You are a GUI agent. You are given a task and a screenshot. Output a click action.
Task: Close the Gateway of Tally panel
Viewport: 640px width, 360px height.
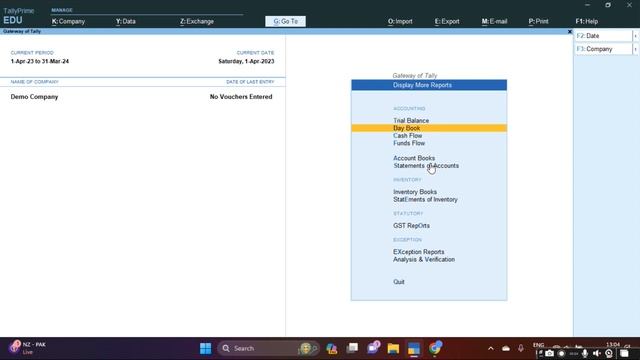coord(570,31)
